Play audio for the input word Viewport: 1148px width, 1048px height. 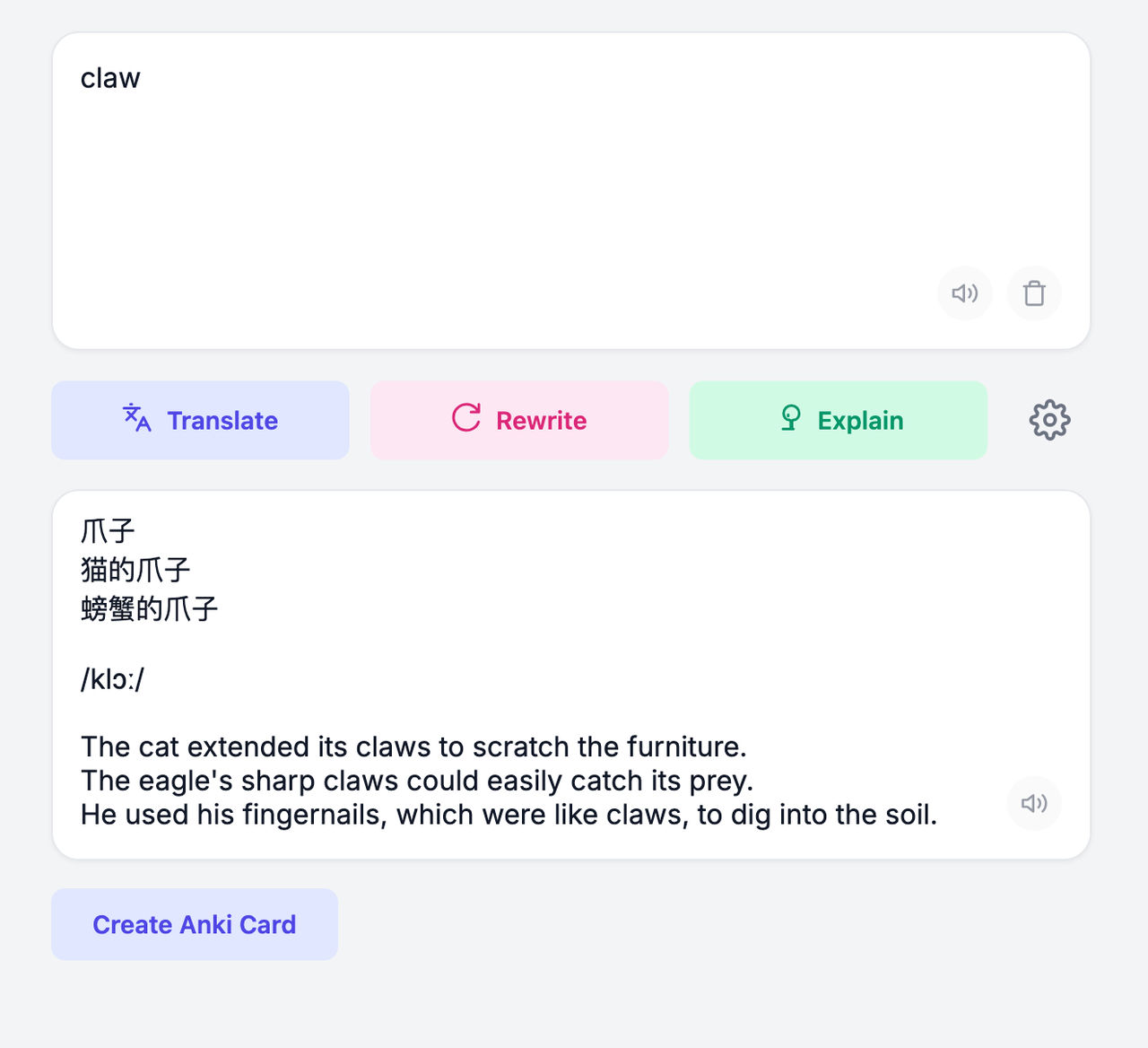(x=965, y=293)
